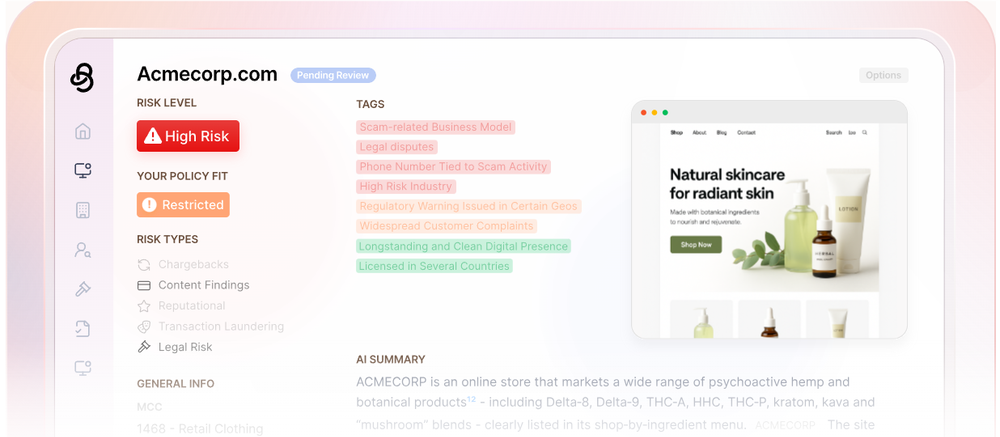
Task: Select the High Risk Industry tag
Action: point(406,186)
